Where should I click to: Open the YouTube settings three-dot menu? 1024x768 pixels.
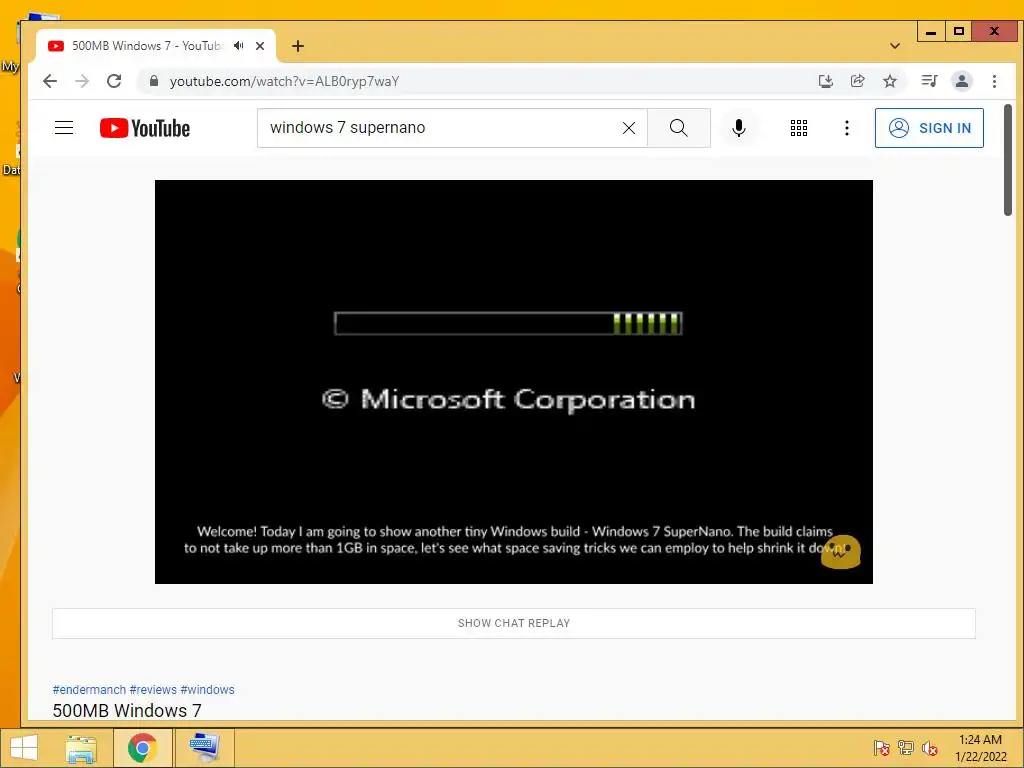tap(846, 128)
